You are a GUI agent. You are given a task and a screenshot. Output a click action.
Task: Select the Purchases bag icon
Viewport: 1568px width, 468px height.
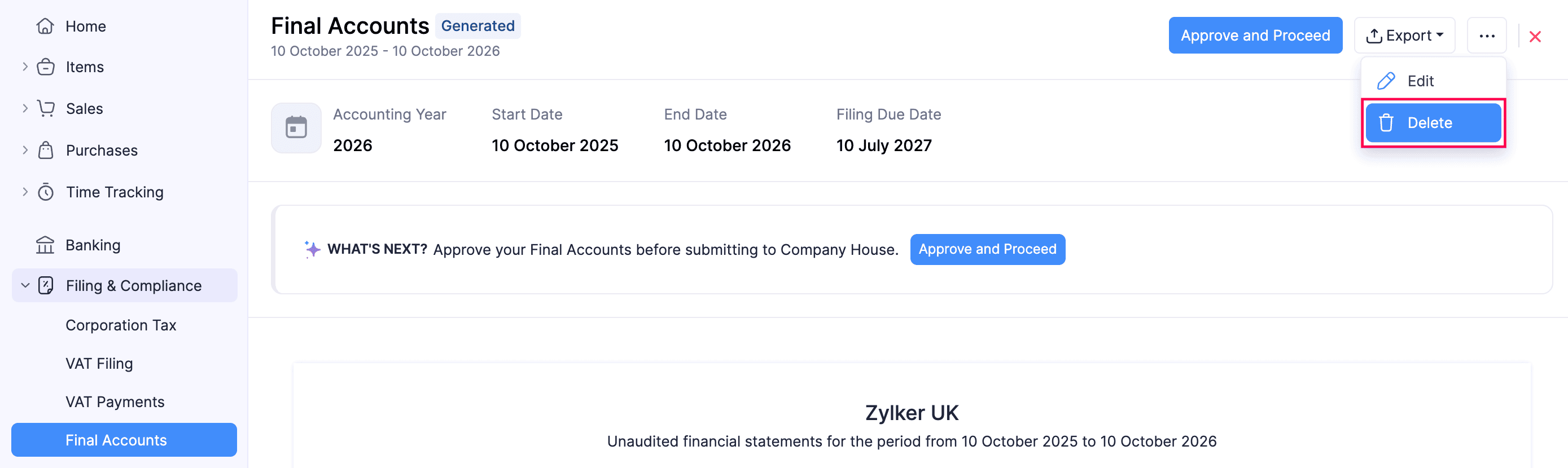point(46,149)
